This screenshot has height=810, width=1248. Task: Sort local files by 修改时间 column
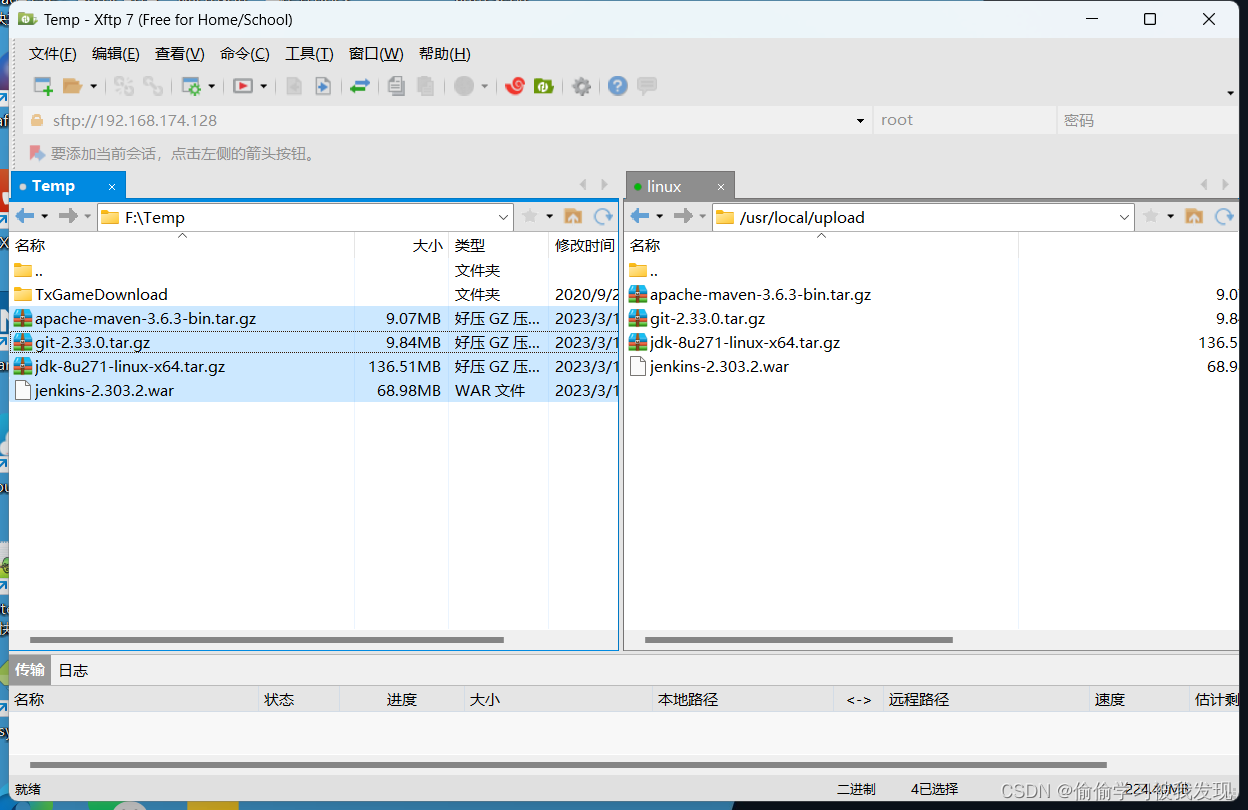[583, 245]
